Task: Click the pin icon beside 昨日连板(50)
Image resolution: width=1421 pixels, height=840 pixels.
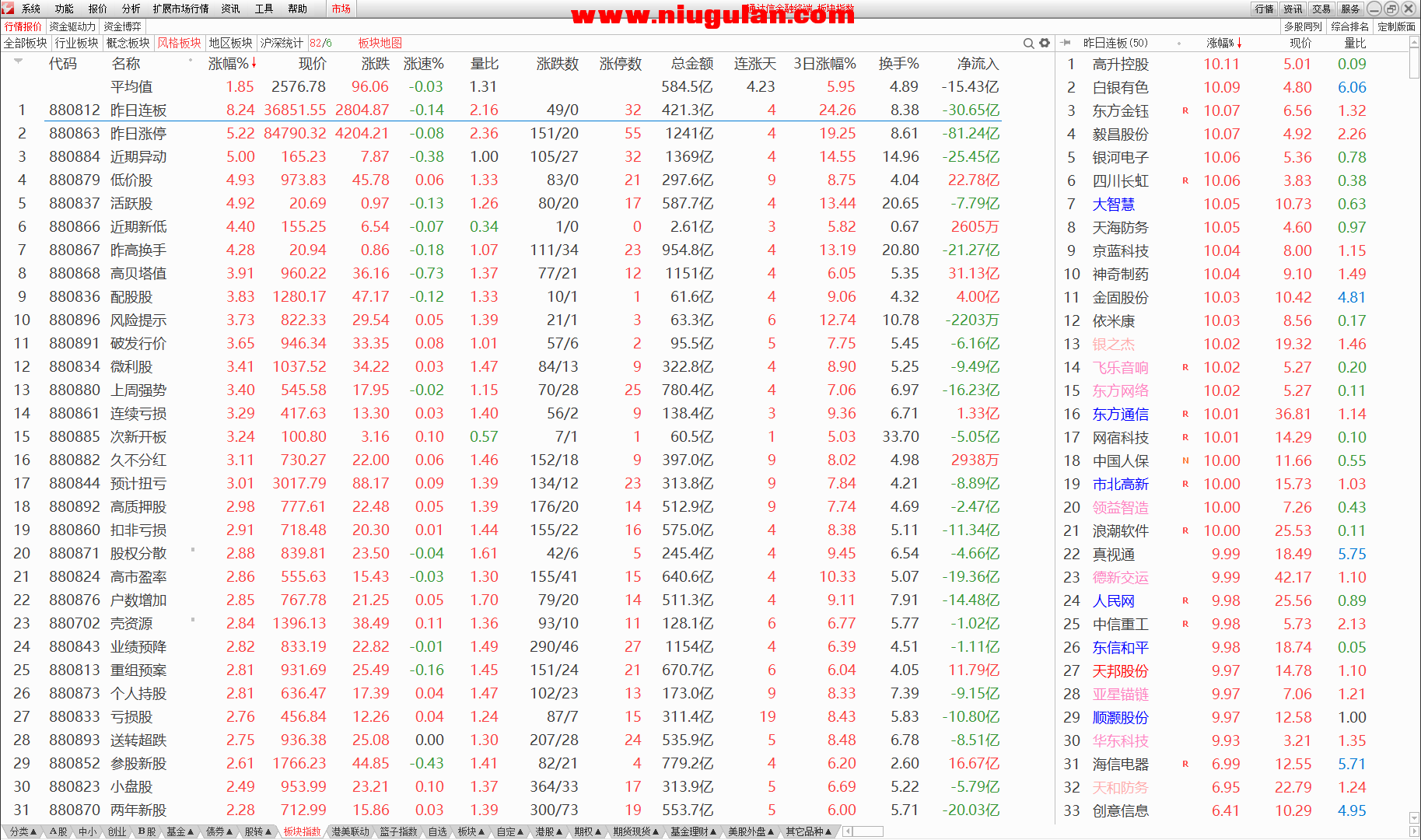Action: point(1066,43)
